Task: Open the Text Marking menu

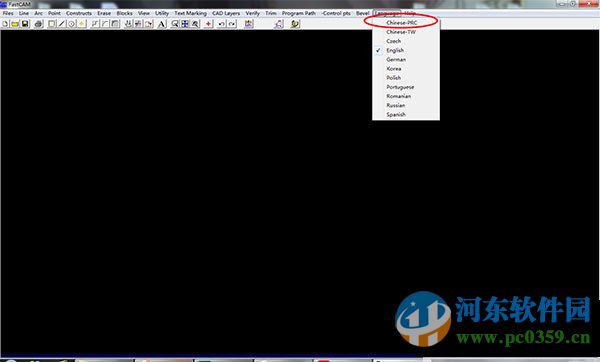Action: (191, 13)
